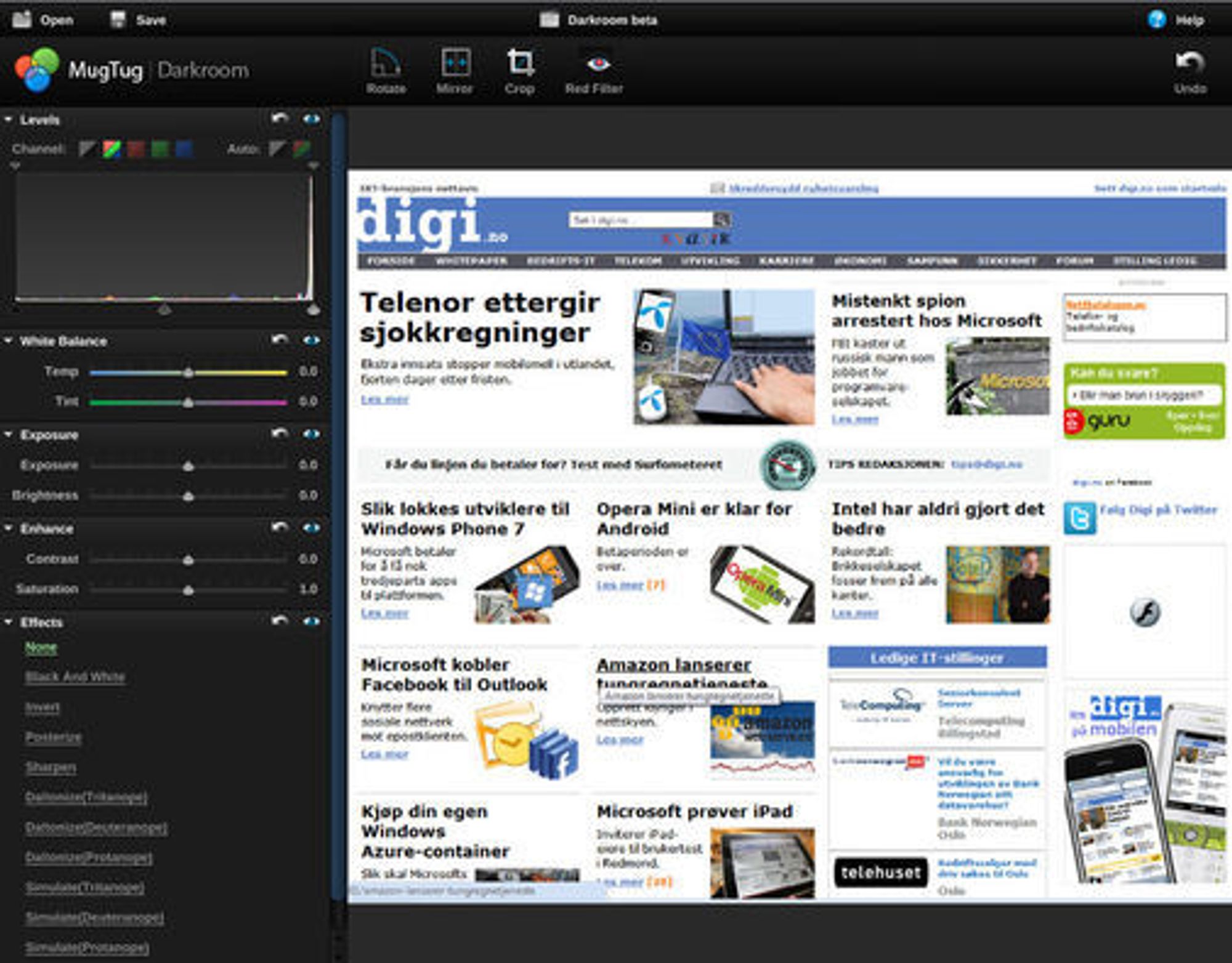This screenshot has width=1232, height=963.
Task: Click the left panel vertical scrollbar
Action: pos(338,505)
